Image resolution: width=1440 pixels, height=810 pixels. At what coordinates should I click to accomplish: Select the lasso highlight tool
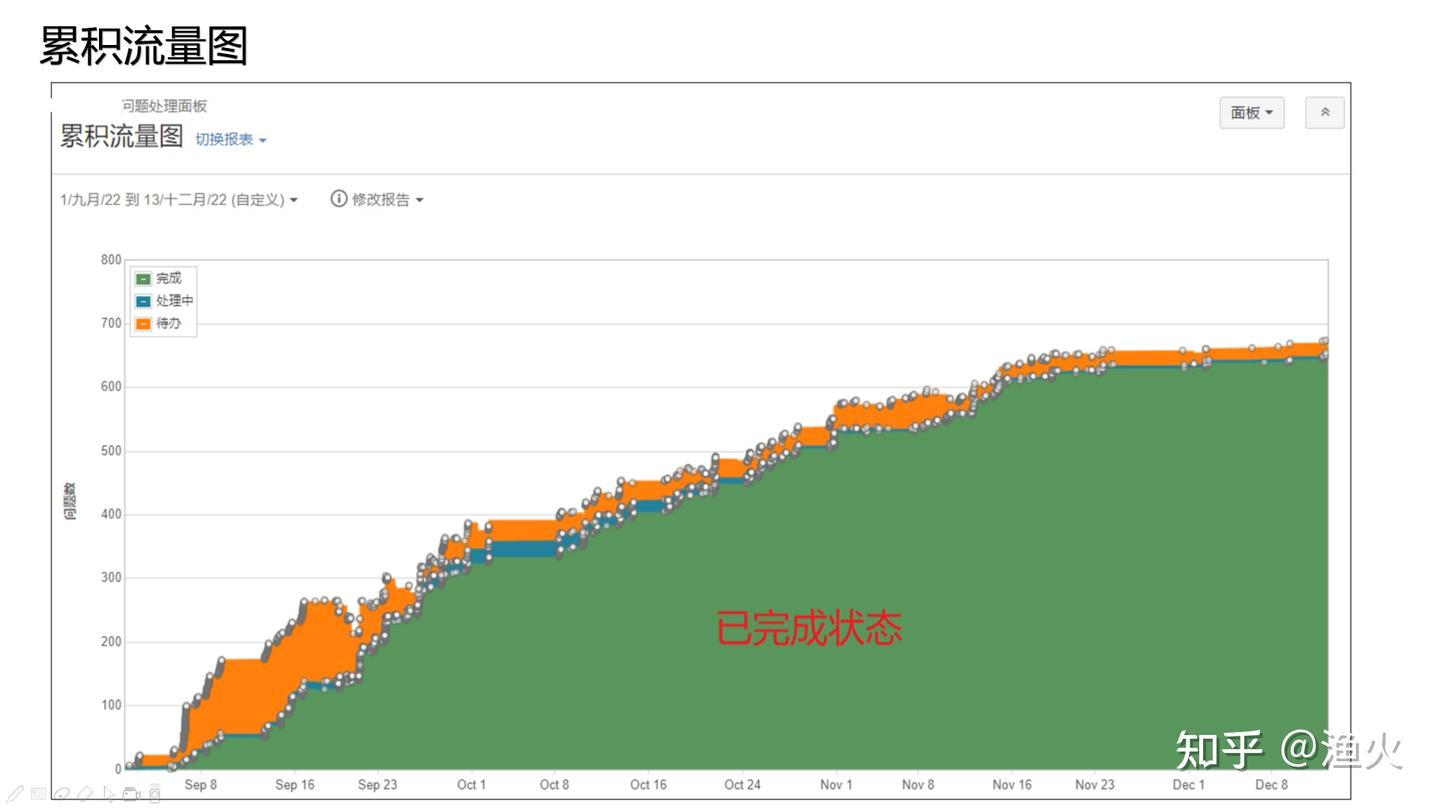pos(61,794)
